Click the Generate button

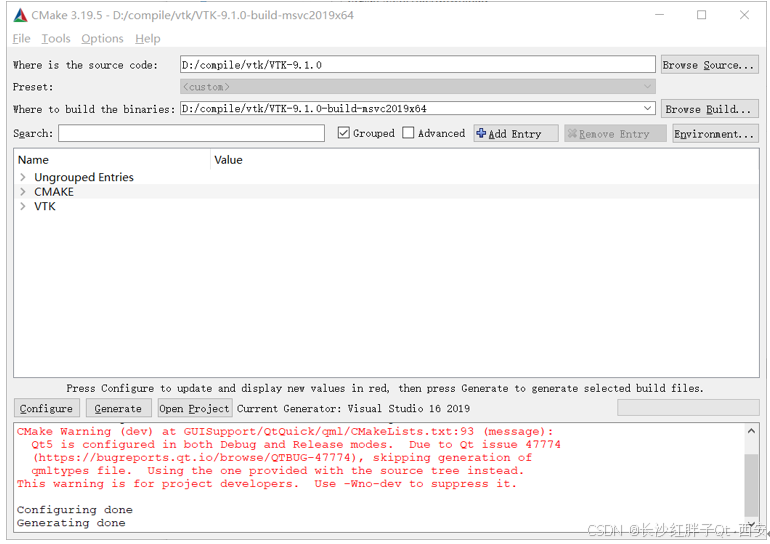pos(118,408)
